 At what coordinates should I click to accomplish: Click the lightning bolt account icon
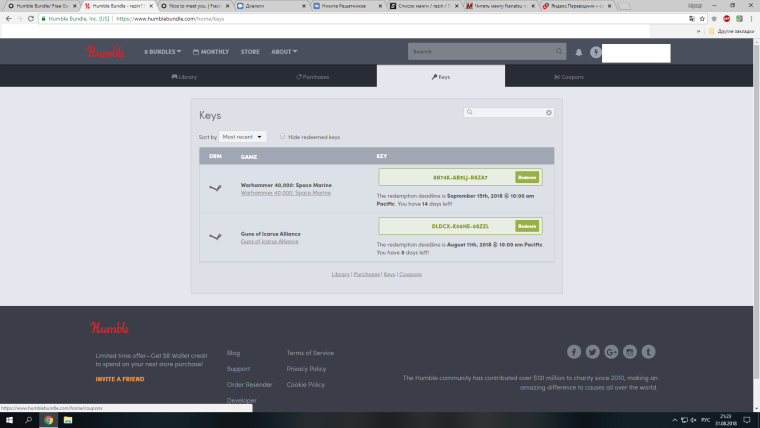coord(595,52)
